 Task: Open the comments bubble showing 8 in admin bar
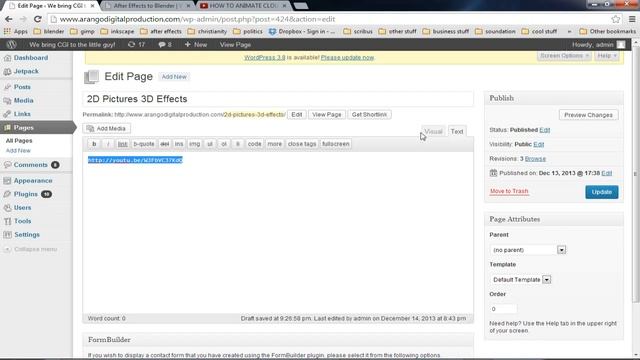(x=165, y=44)
